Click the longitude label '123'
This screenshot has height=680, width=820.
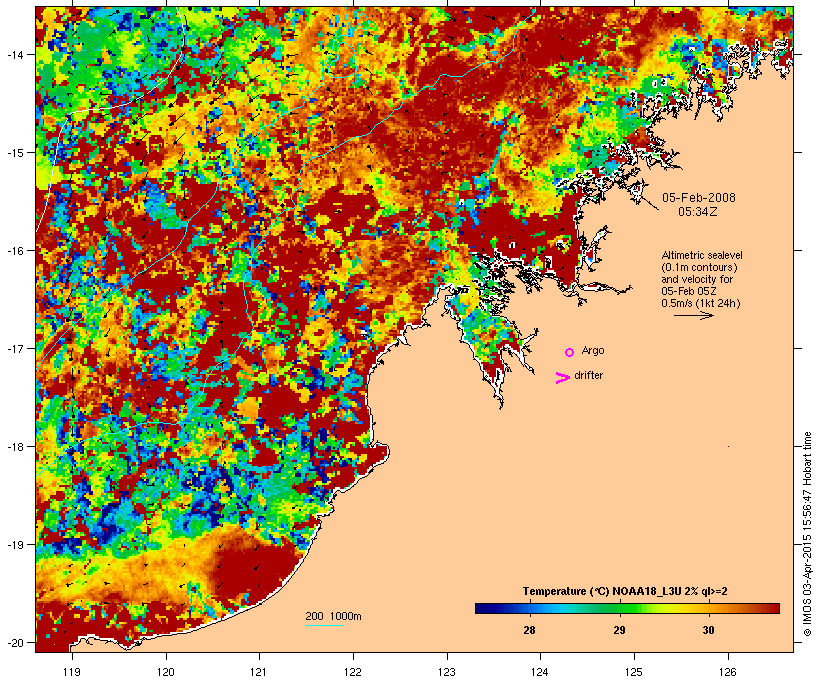coord(447,672)
